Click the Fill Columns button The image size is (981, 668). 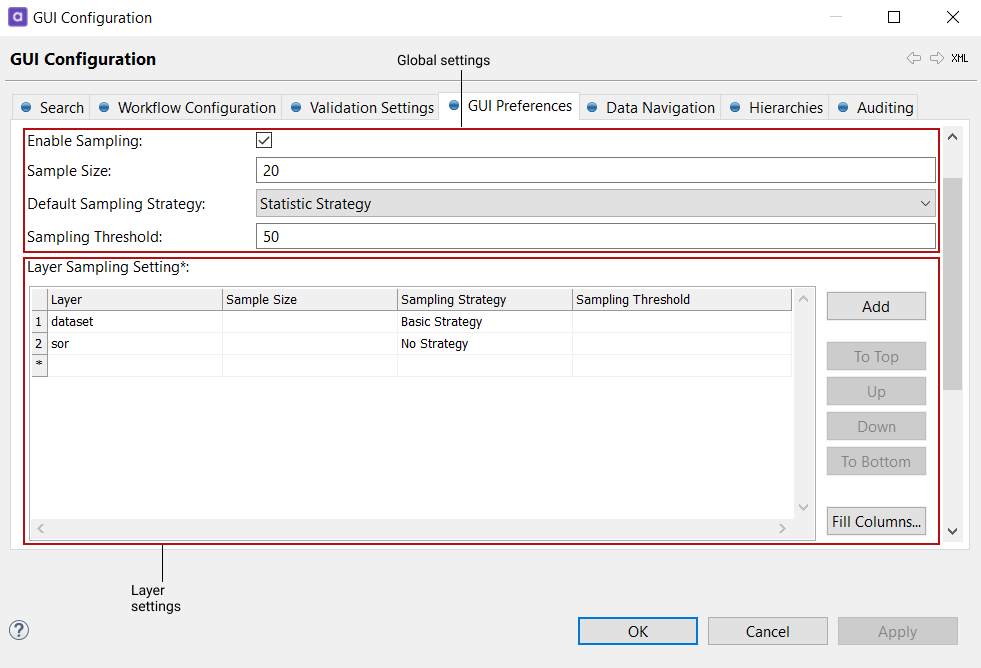tap(875, 521)
